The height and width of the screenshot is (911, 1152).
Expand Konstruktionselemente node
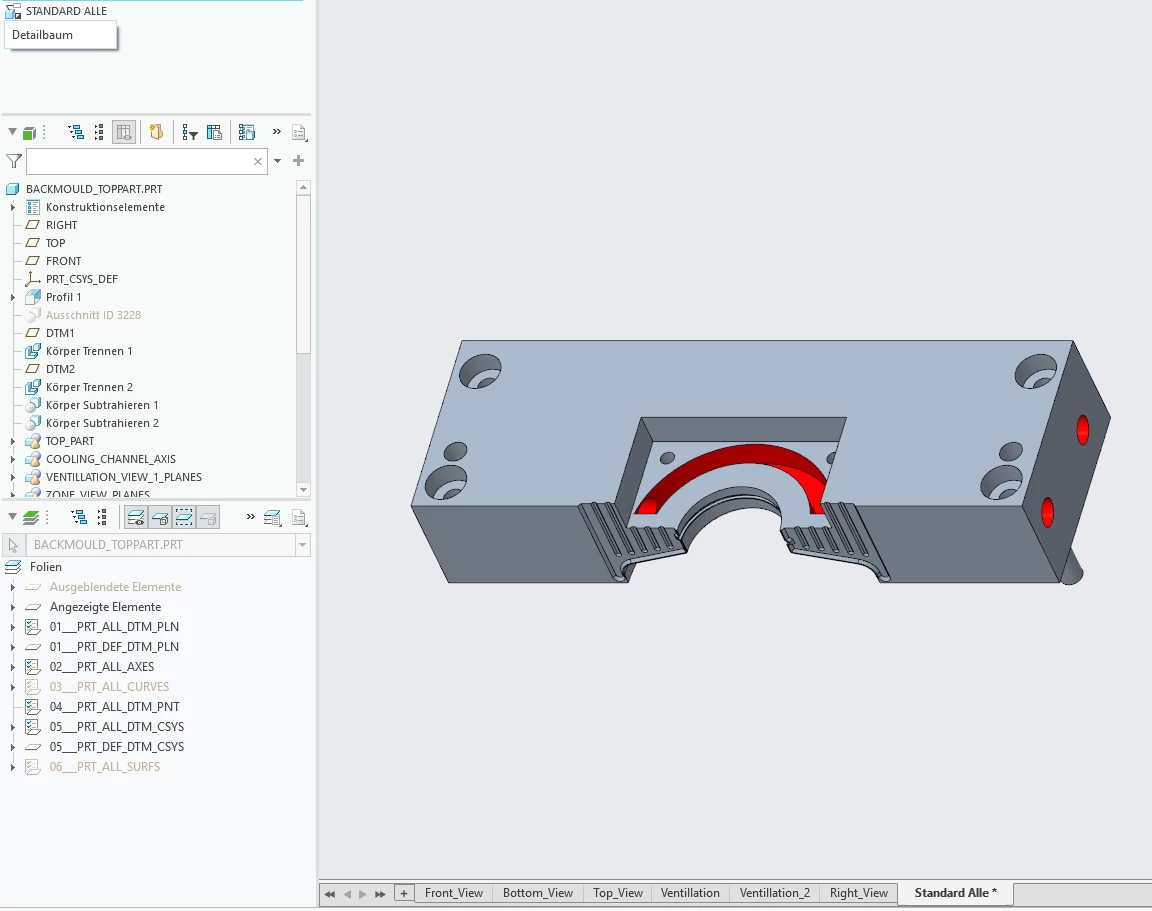tap(12, 207)
